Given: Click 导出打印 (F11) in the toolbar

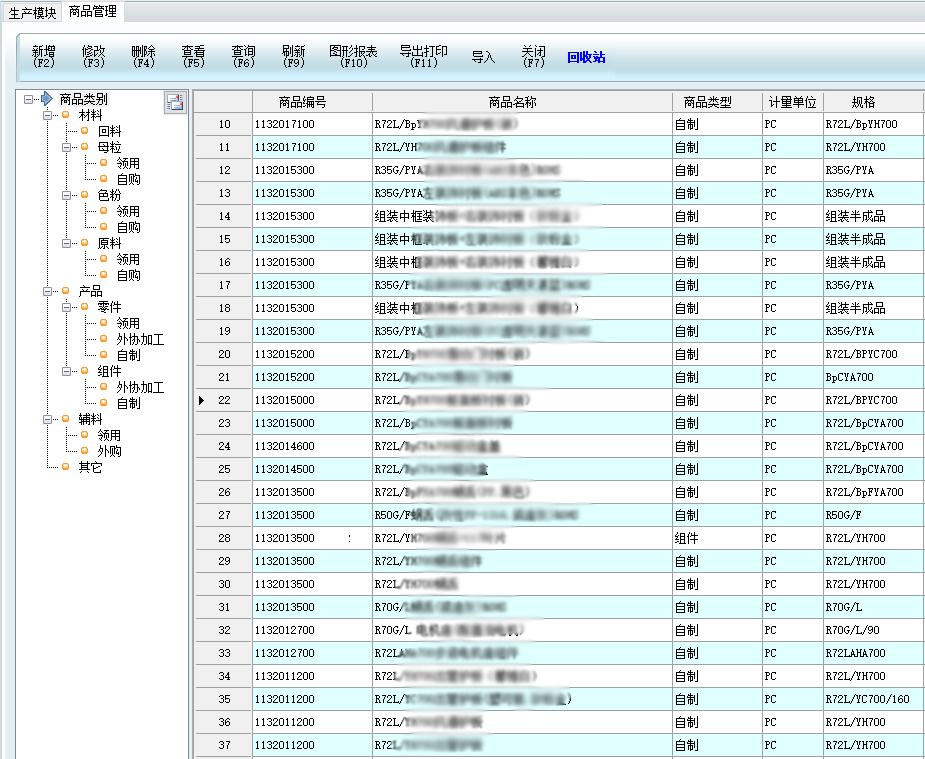Looking at the screenshot, I should coord(423,57).
